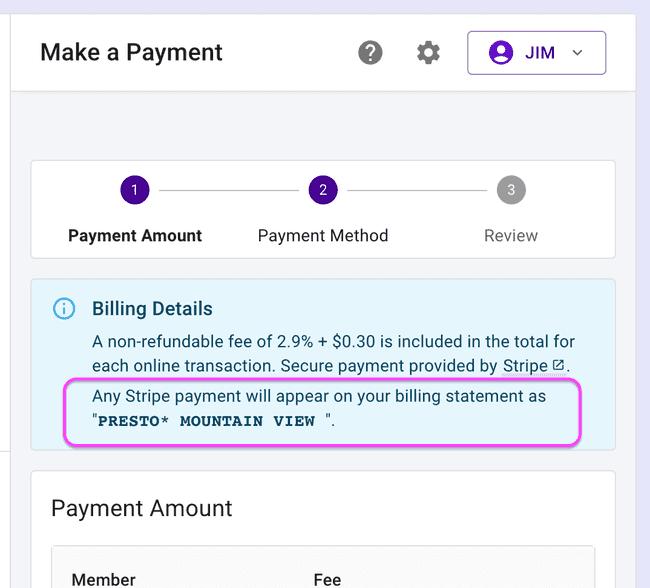This screenshot has height=588, width=650.
Task: Switch to the Payment Method step label
Action: (x=323, y=236)
